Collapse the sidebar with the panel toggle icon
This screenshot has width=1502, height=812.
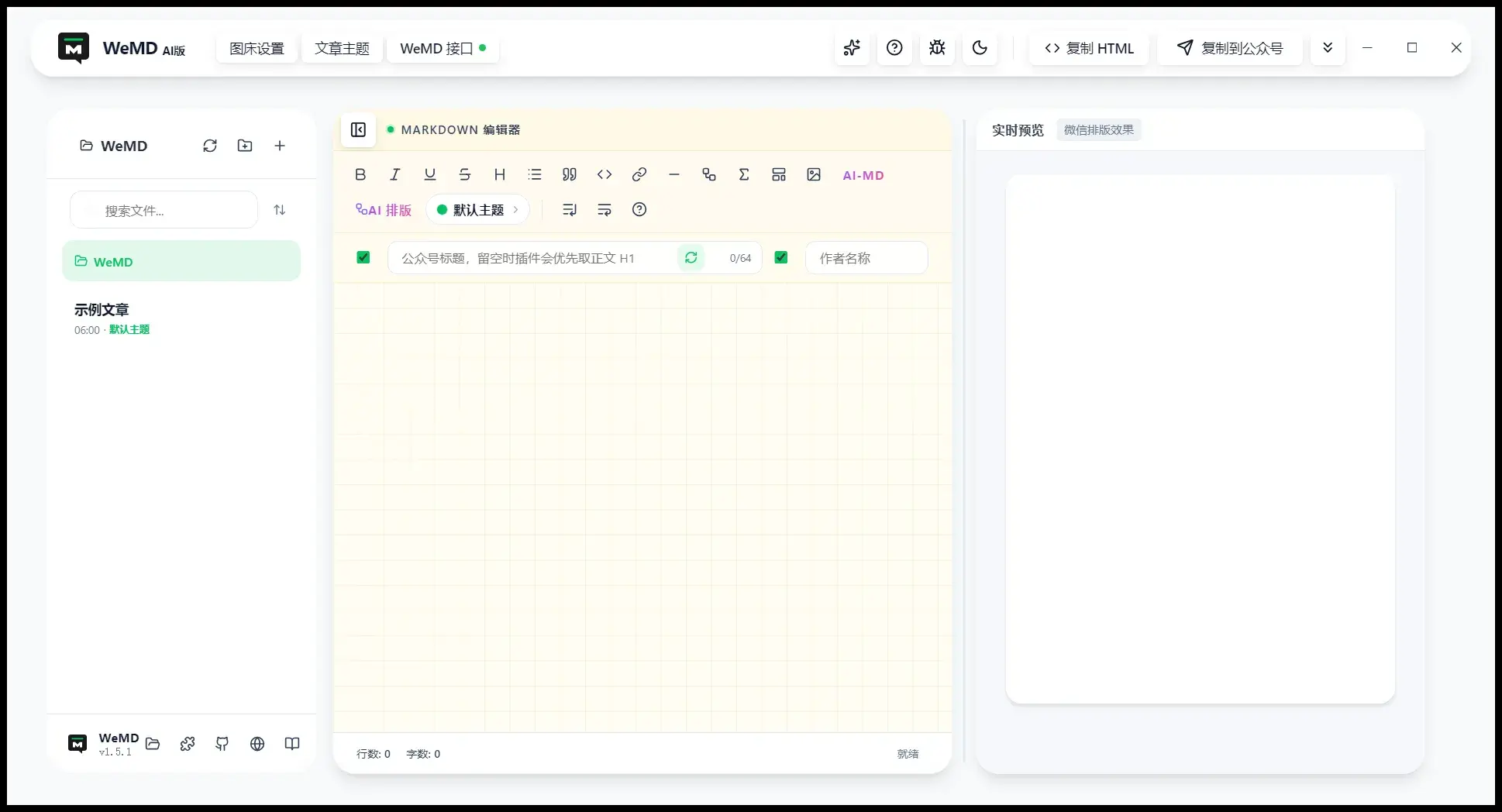pos(358,130)
